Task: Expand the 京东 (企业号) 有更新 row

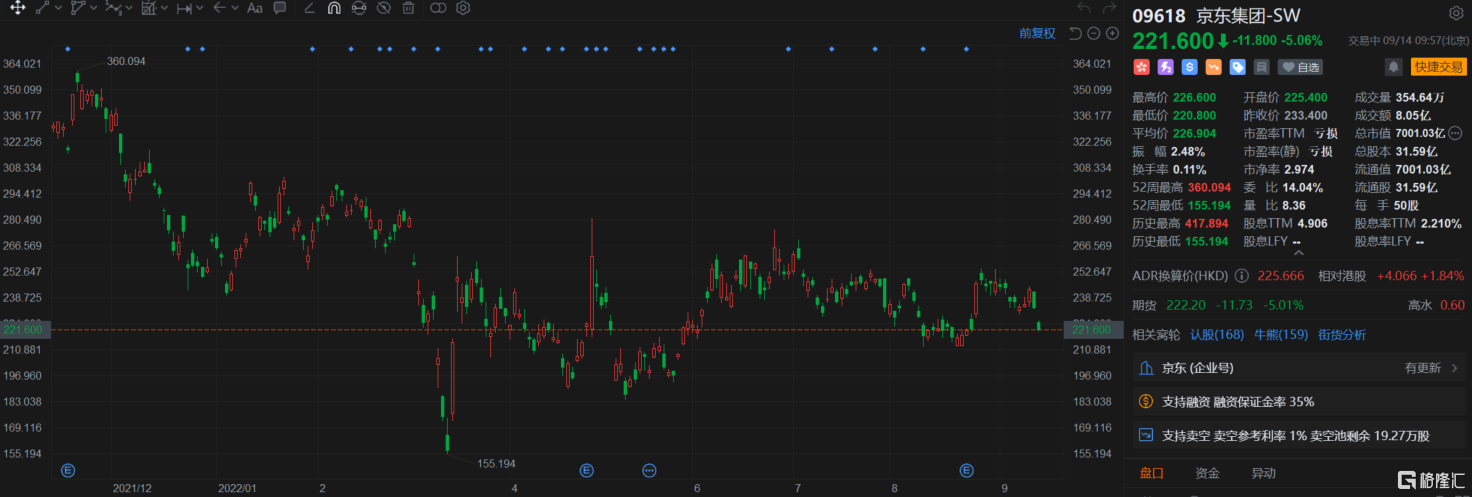Action: coord(1299,368)
